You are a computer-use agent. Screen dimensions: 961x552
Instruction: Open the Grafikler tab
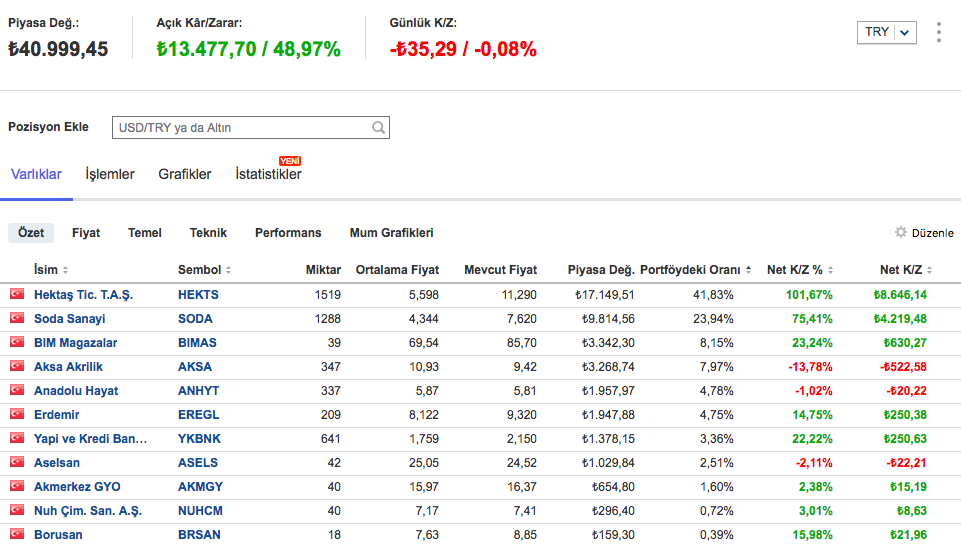(x=185, y=174)
